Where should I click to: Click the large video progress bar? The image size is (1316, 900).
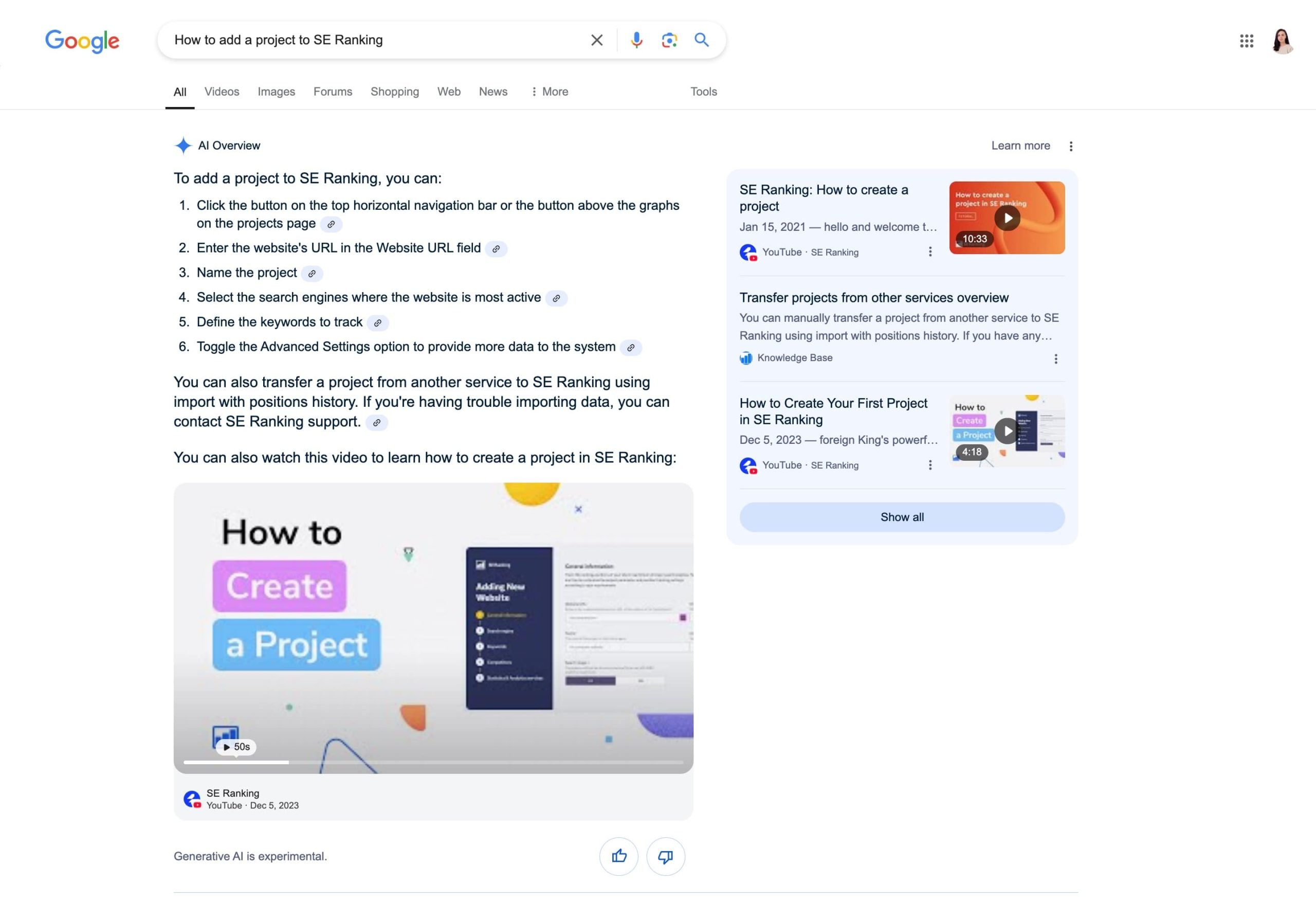[x=433, y=762]
